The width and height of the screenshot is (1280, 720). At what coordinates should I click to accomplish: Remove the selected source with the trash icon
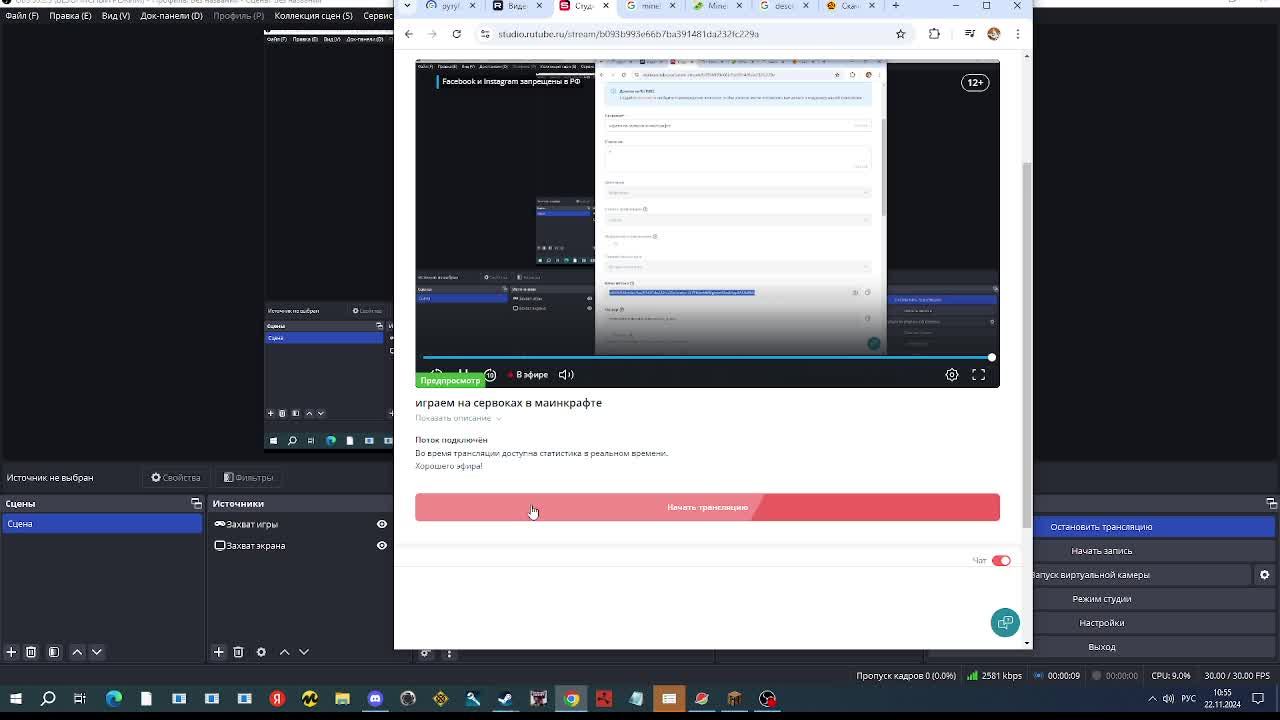(238, 652)
